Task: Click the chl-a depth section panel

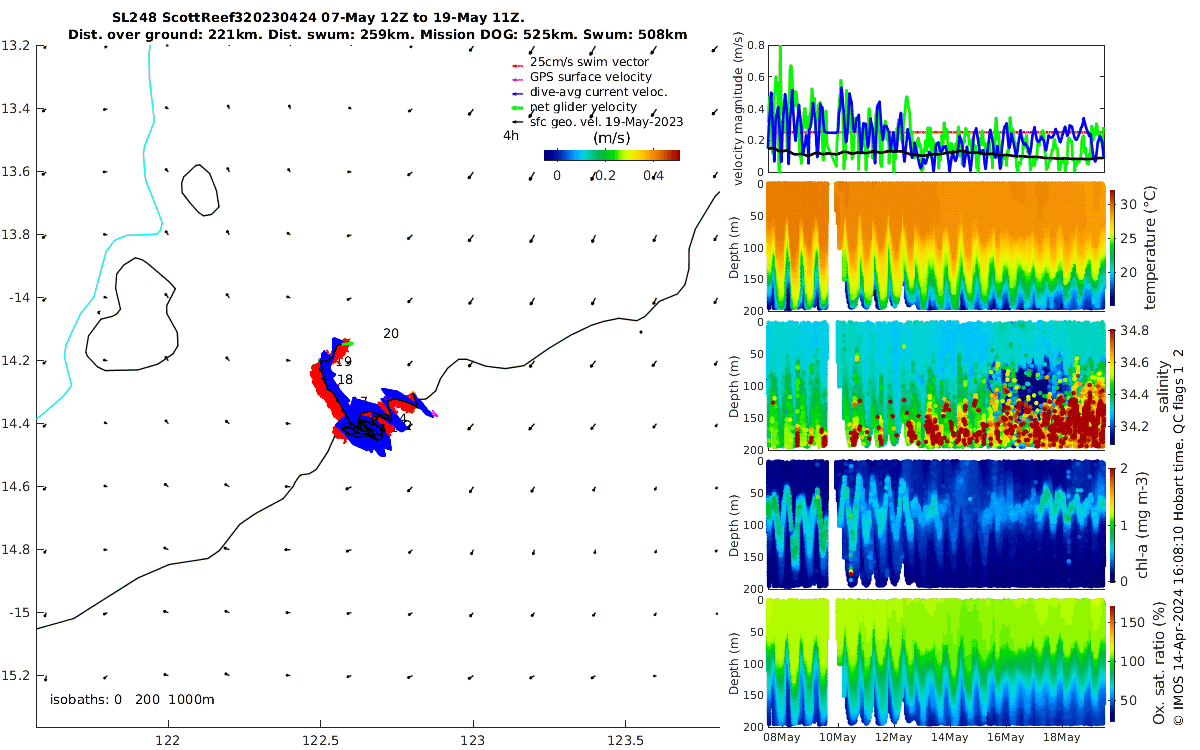Action: (935, 523)
